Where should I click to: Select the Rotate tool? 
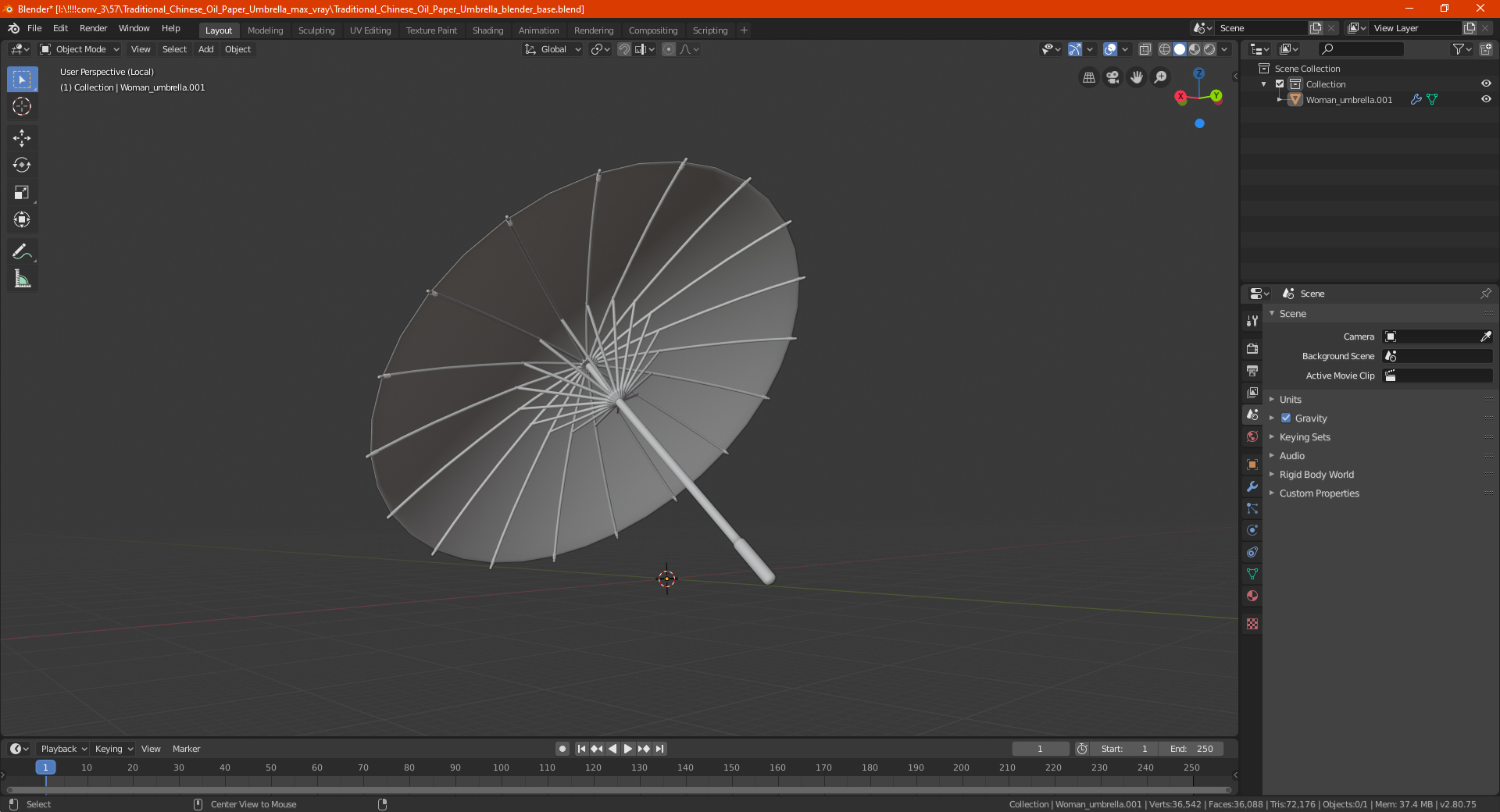click(x=22, y=165)
